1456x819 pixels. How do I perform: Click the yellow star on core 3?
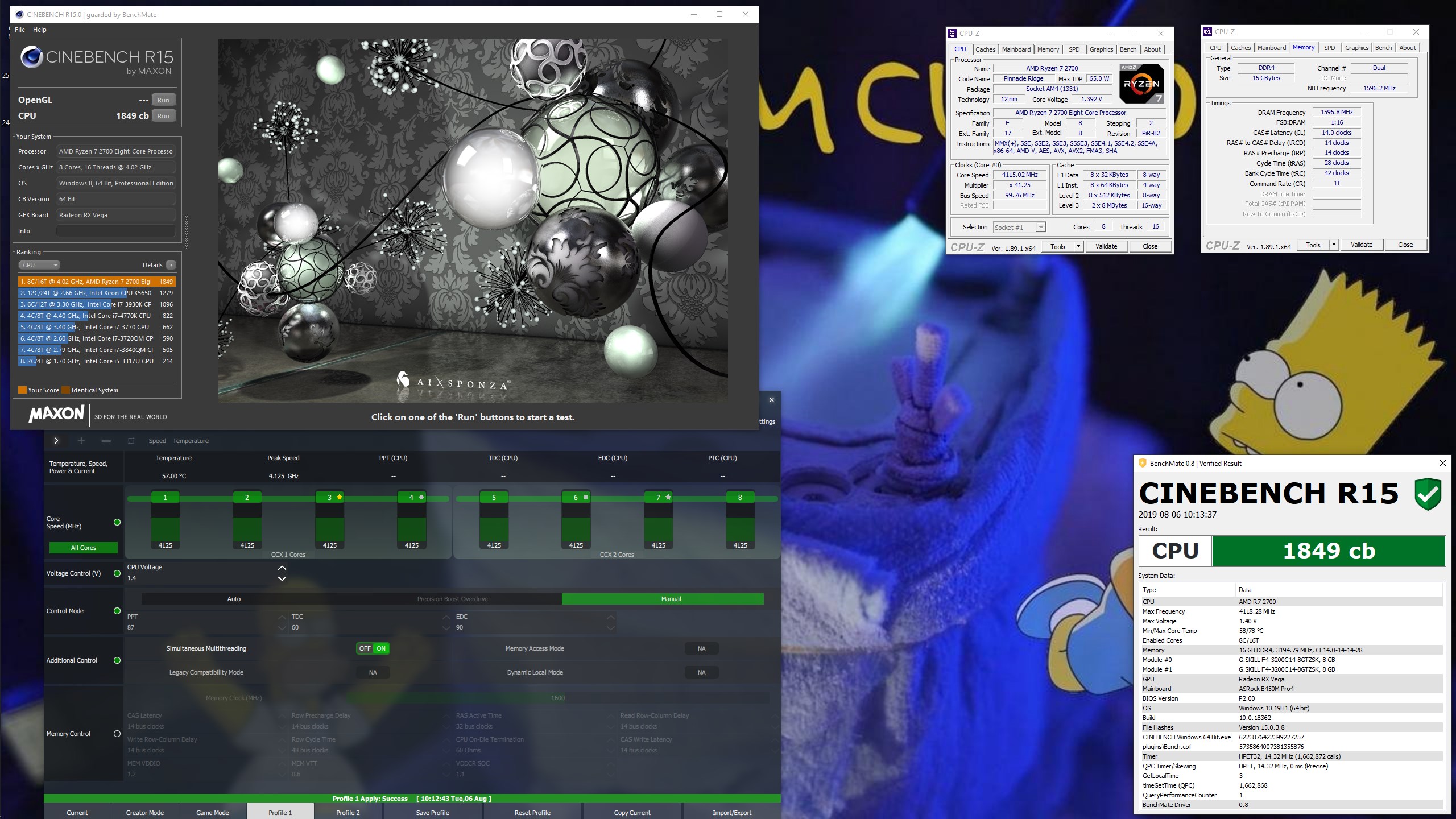[x=340, y=497]
